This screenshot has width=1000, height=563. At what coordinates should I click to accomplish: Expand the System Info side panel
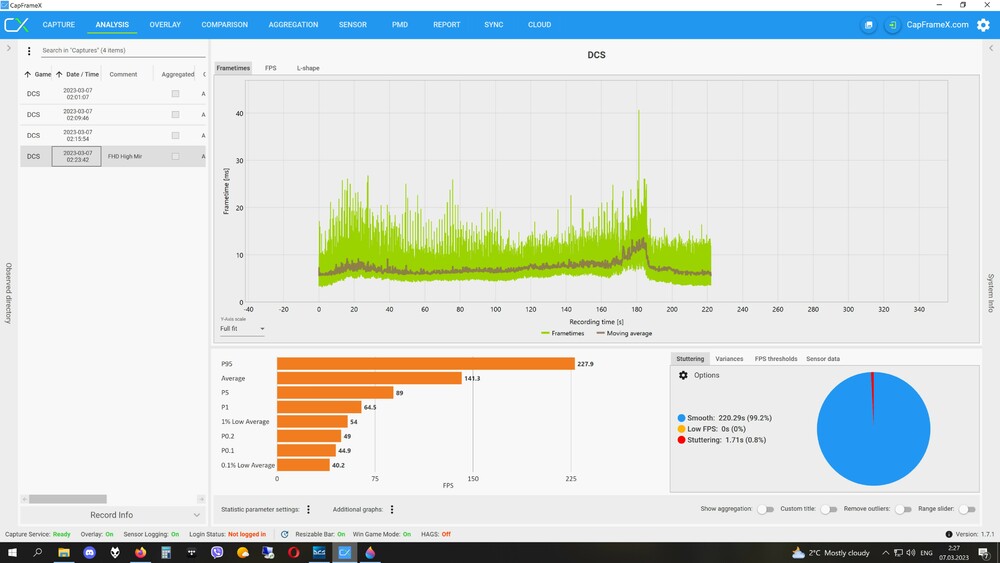coord(991,48)
